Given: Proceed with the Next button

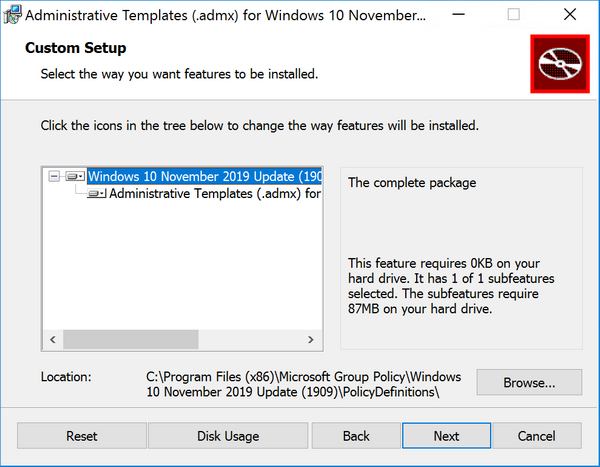Looking at the screenshot, I should pos(446,436).
